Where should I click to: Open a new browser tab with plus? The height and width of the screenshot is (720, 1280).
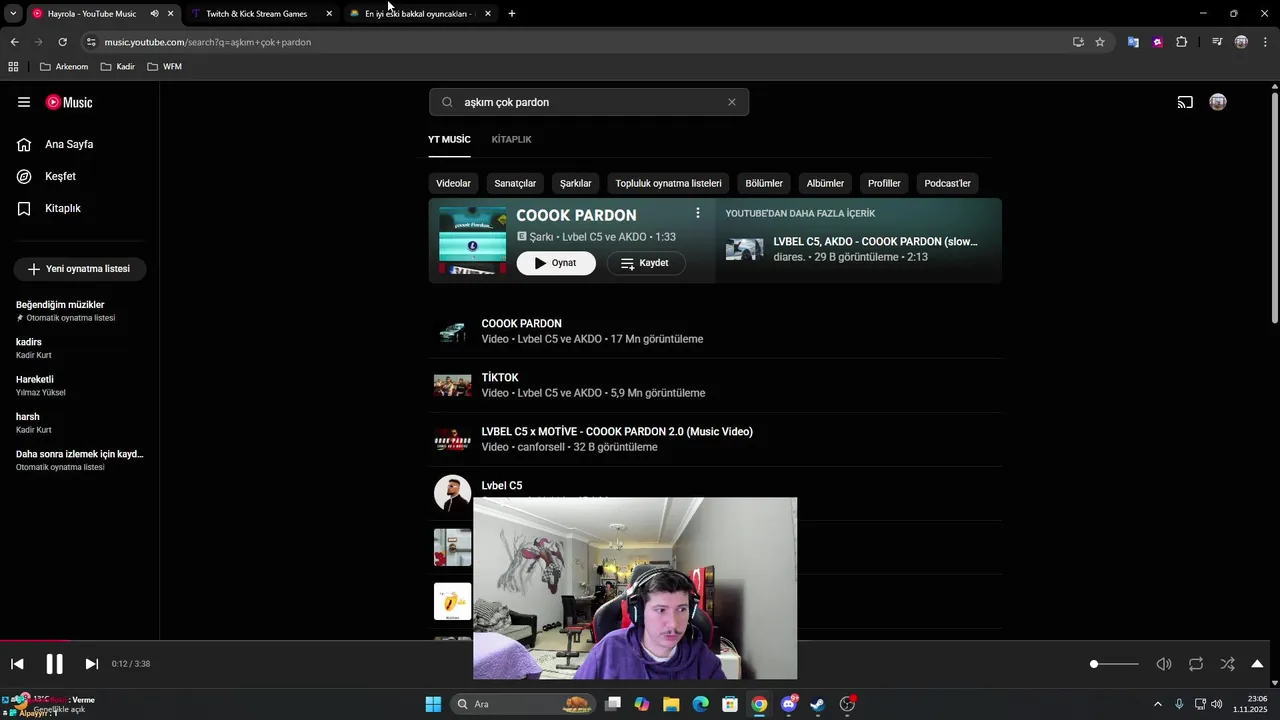tap(512, 14)
